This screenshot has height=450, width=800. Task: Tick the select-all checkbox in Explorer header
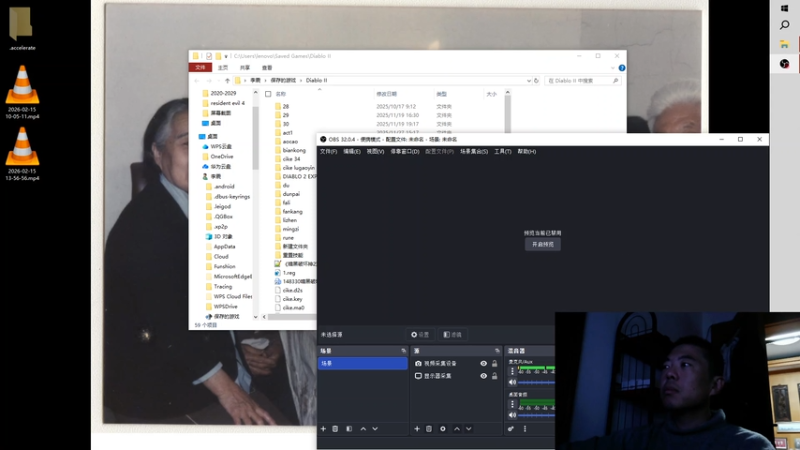point(268,94)
